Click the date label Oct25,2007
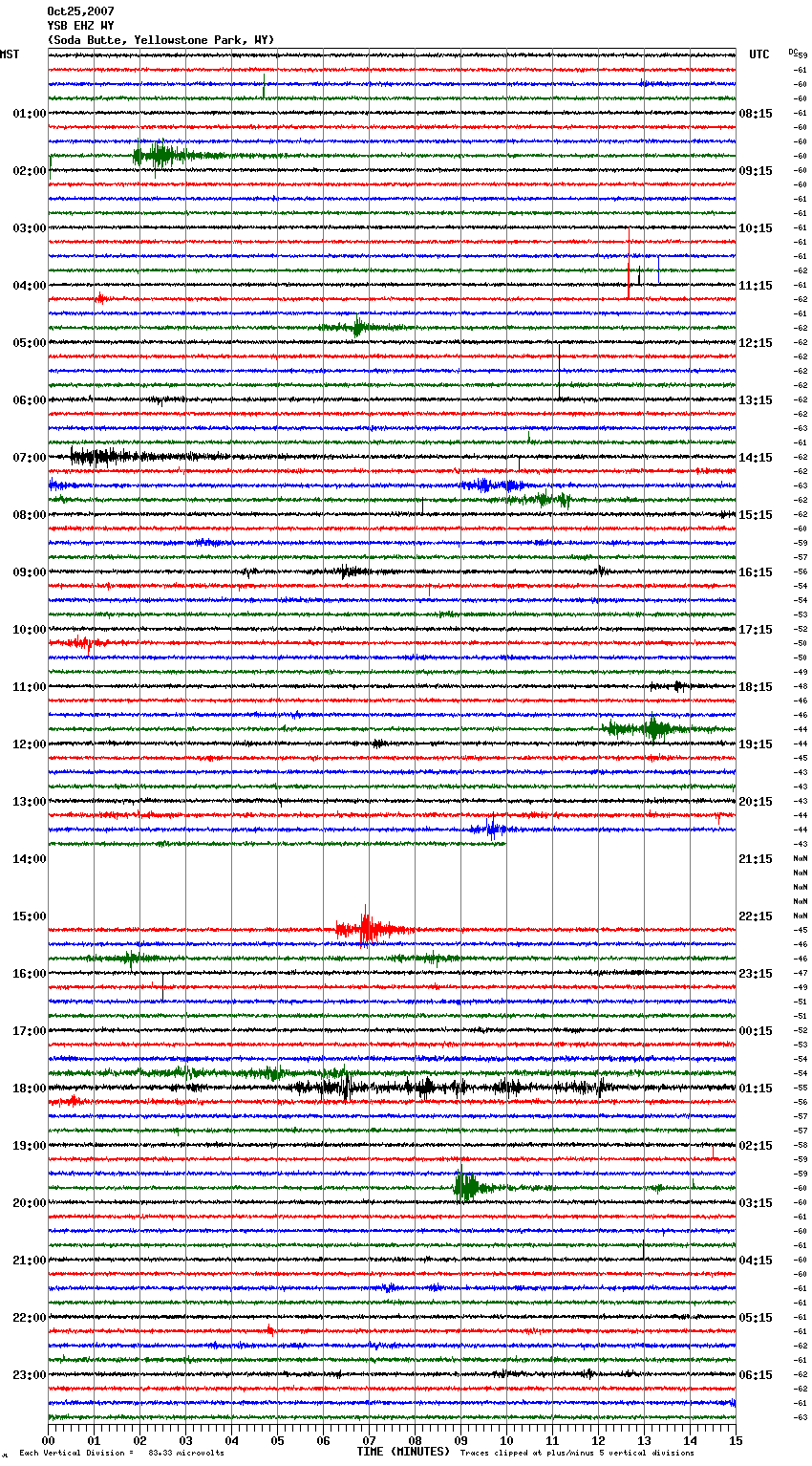This screenshot has height=1466, width=812. click(80, 11)
